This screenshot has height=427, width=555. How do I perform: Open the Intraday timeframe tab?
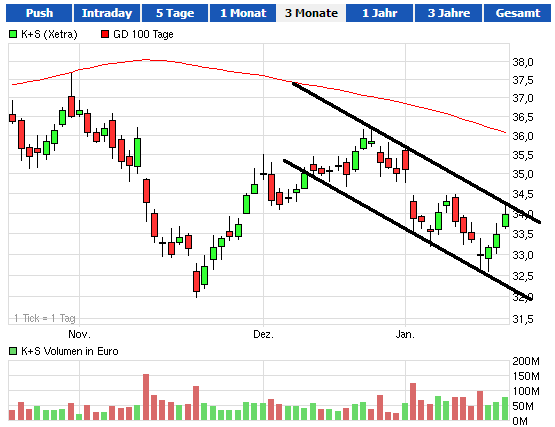pos(107,13)
